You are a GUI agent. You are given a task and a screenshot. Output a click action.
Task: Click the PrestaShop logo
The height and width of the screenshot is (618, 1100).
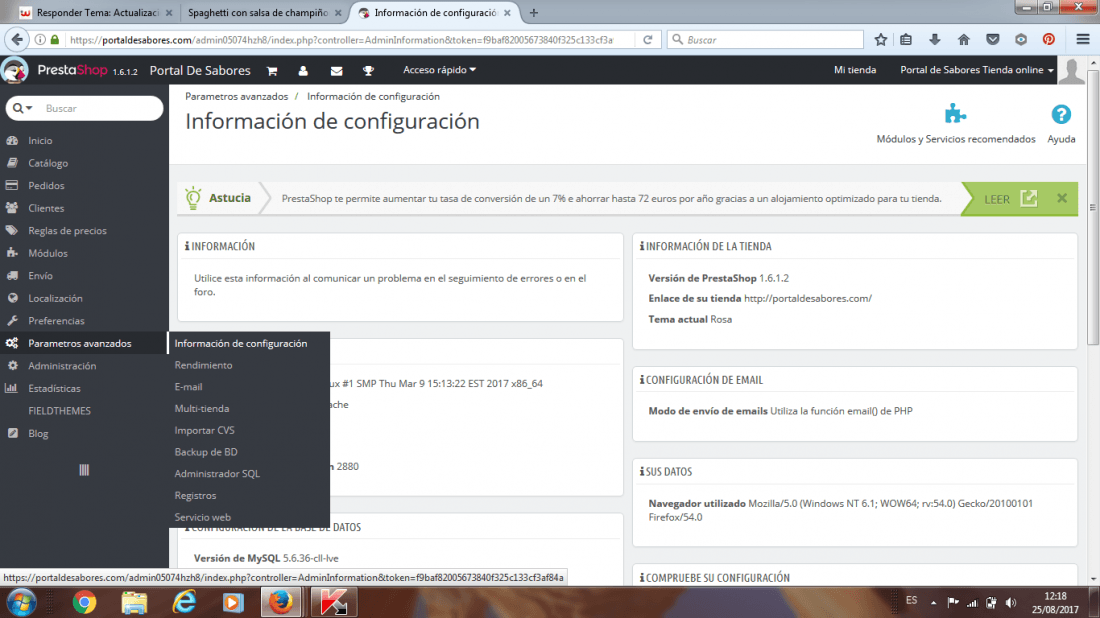pyautogui.click(x=70, y=70)
